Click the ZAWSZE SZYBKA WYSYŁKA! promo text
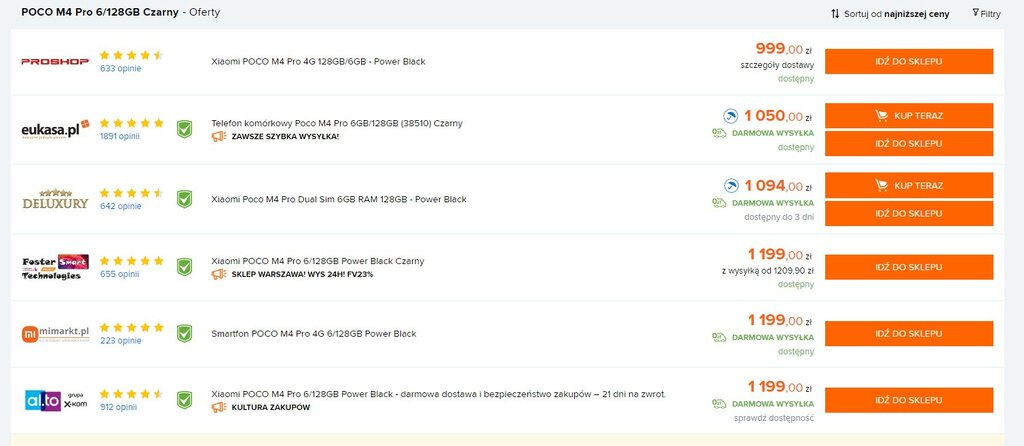Screen dimensions: 1024x446 [x=285, y=136]
